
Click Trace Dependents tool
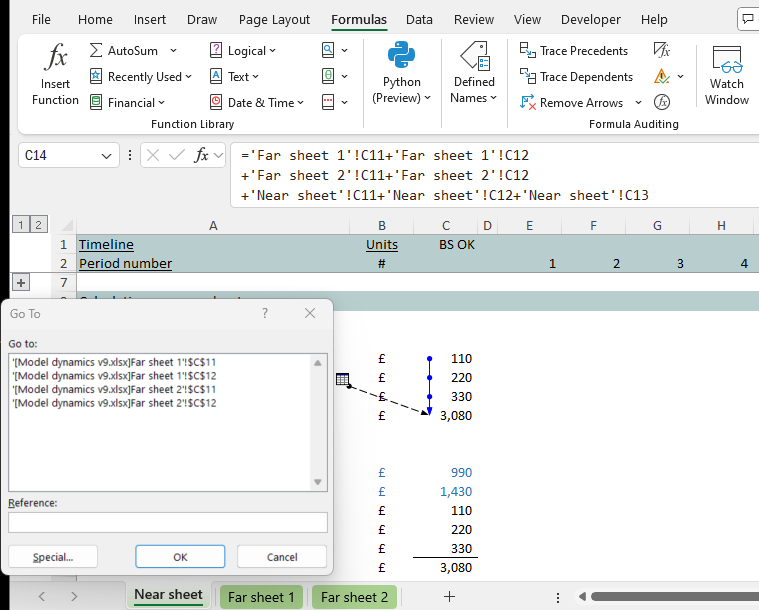click(576, 77)
